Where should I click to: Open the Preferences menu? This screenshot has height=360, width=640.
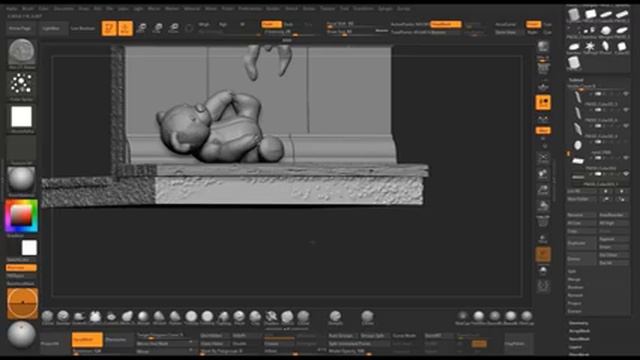point(250,9)
